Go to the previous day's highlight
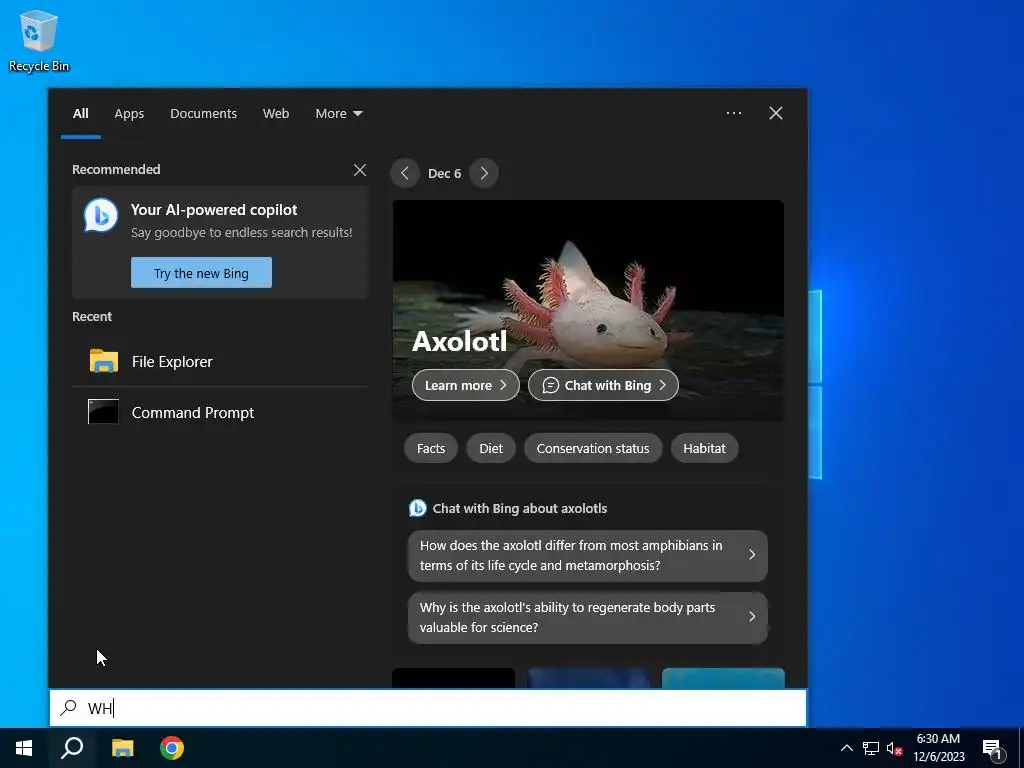Screen dimensions: 1024x768 pyautogui.click(x=405, y=173)
